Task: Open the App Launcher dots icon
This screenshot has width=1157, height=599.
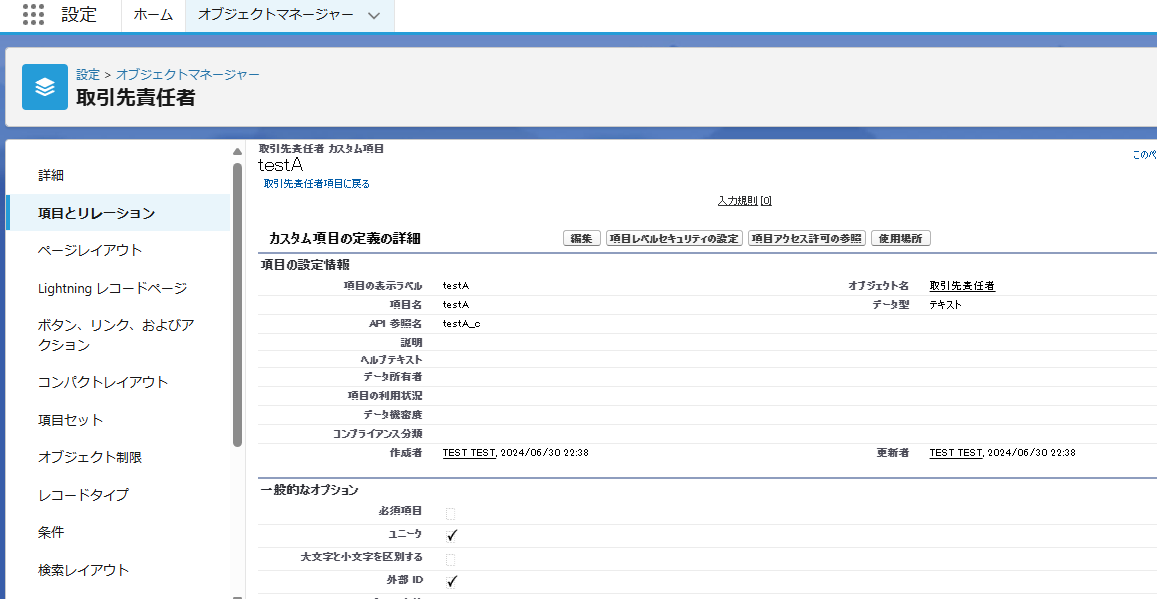Action: point(33,14)
